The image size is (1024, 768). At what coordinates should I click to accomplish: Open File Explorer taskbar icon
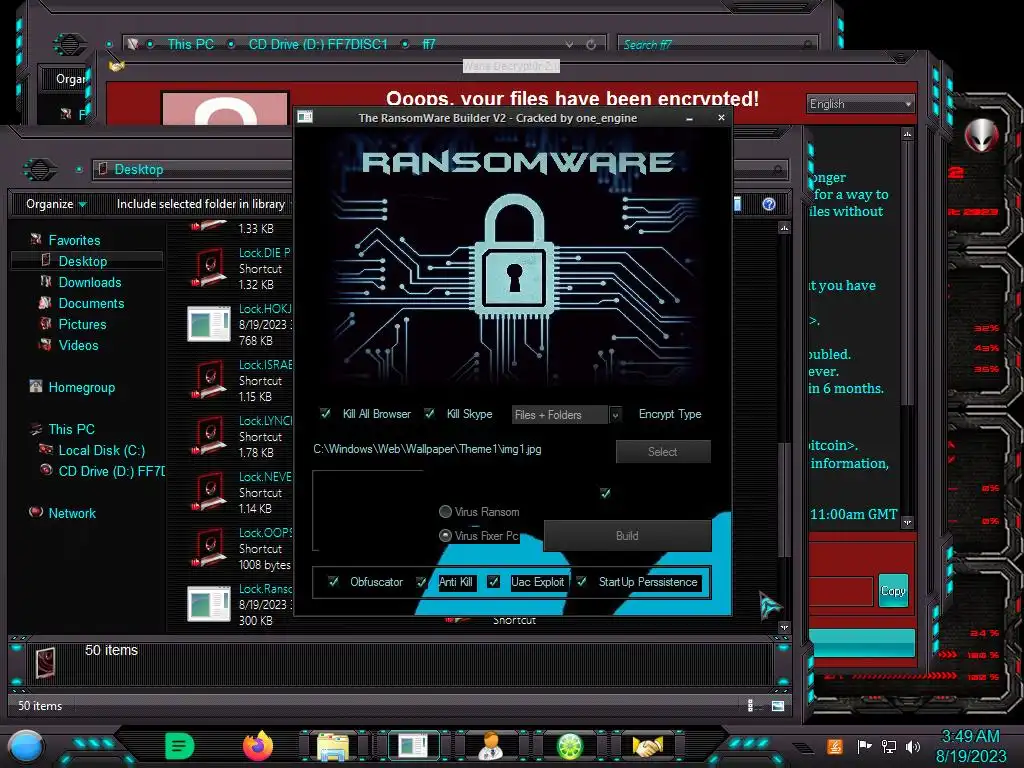click(333, 746)
